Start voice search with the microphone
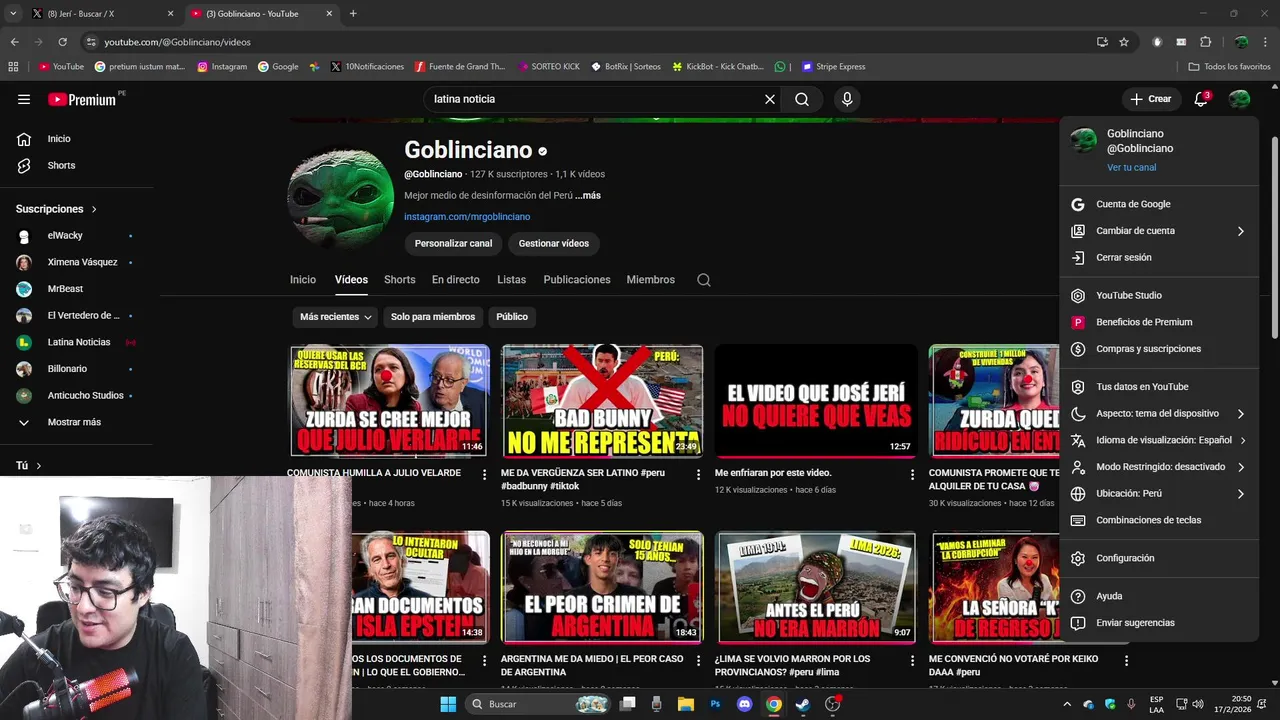The image size is (1280, 720). coord(847,99)
